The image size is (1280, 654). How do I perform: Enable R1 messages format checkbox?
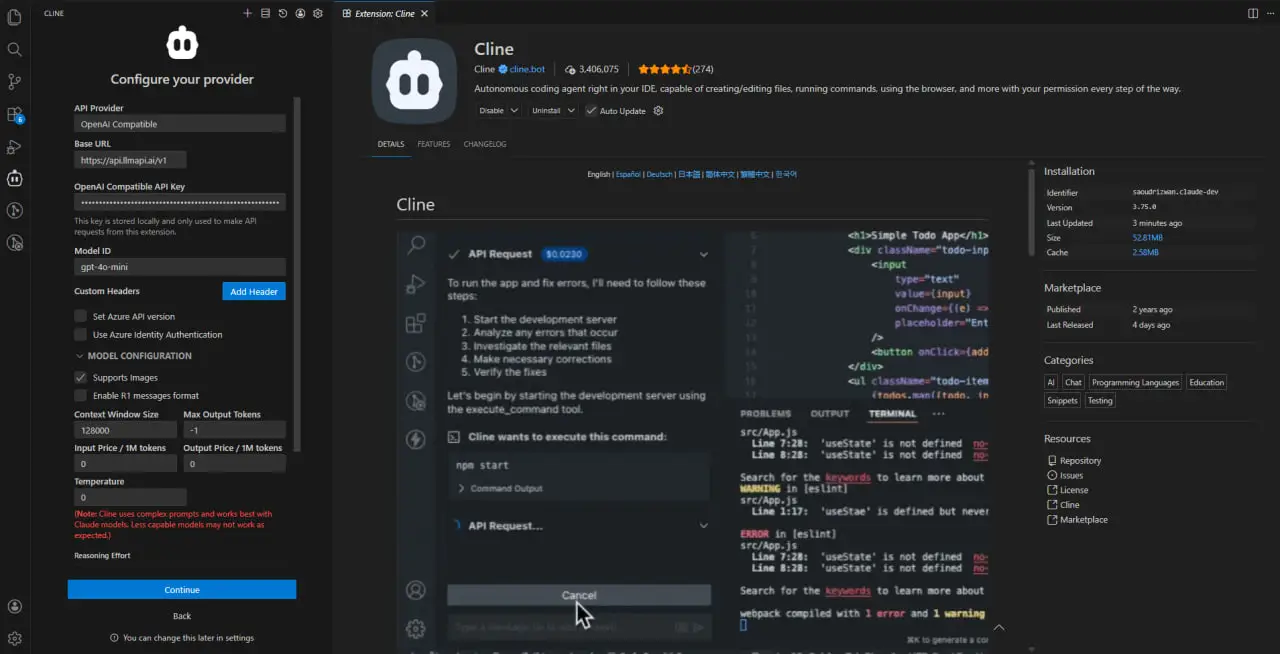(81, 396)
